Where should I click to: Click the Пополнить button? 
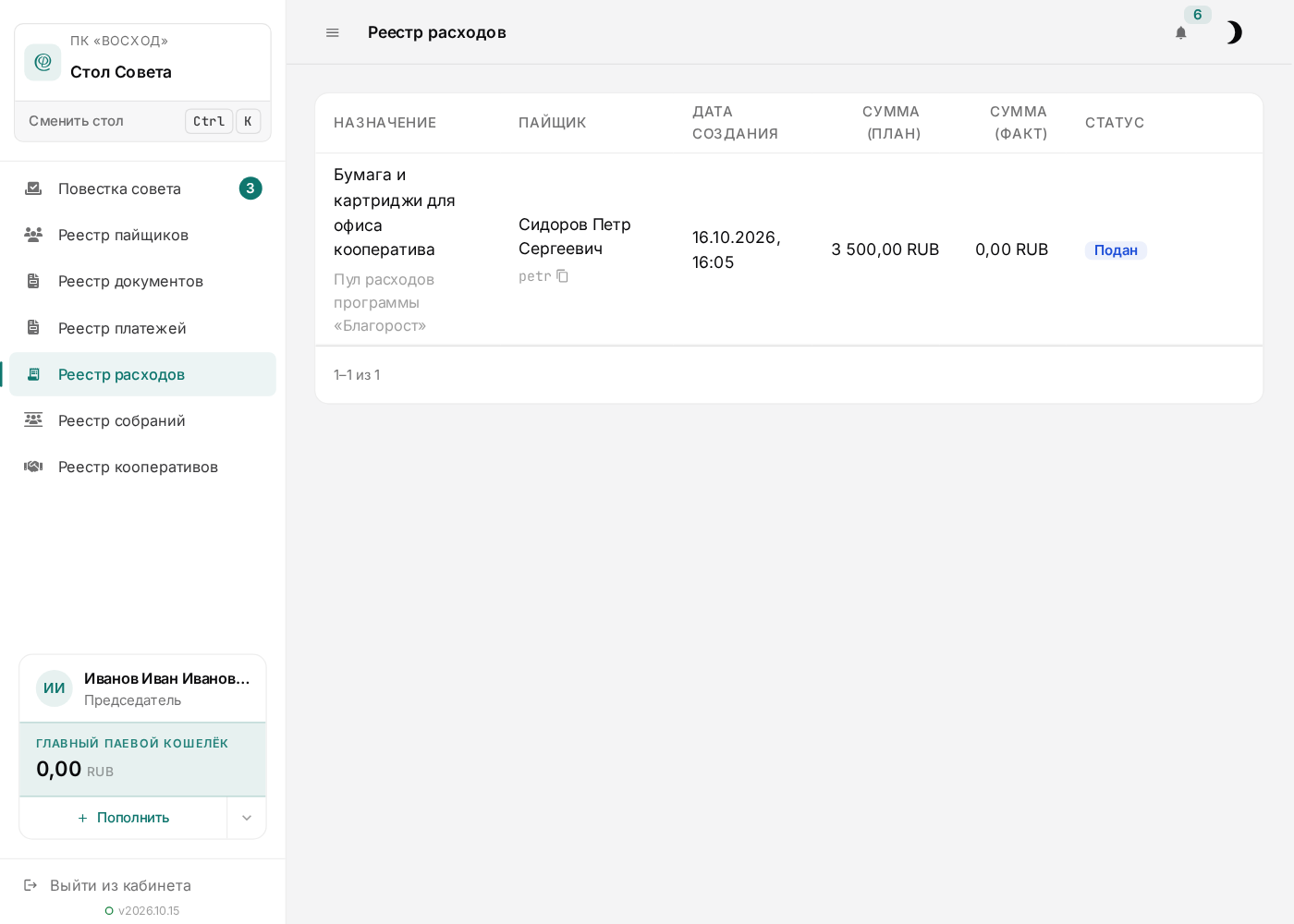(x=123, y=818)
